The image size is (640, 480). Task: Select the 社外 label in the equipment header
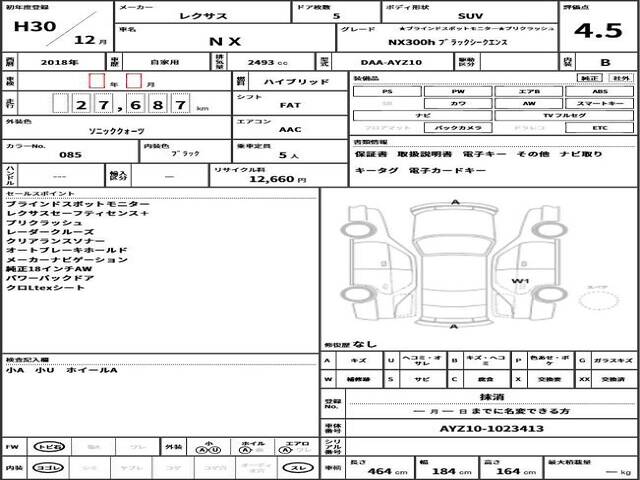point(621,77)
